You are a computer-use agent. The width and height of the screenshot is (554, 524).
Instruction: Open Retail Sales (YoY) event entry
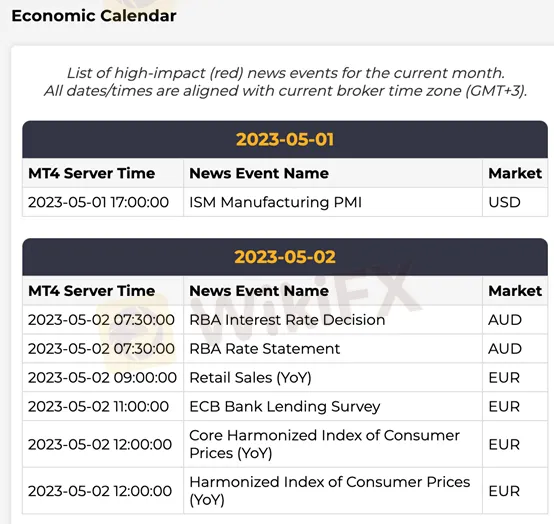[250, 378]
